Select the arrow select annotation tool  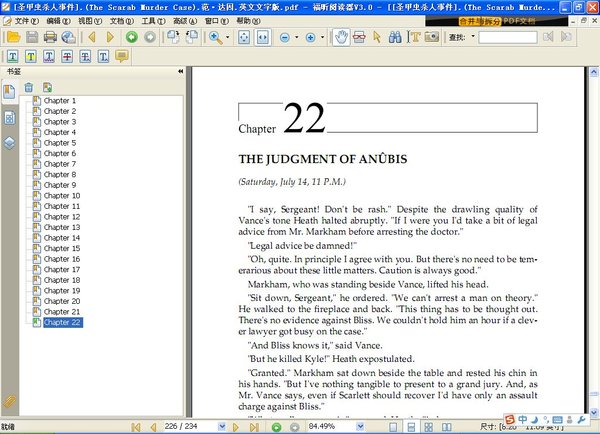377,37
